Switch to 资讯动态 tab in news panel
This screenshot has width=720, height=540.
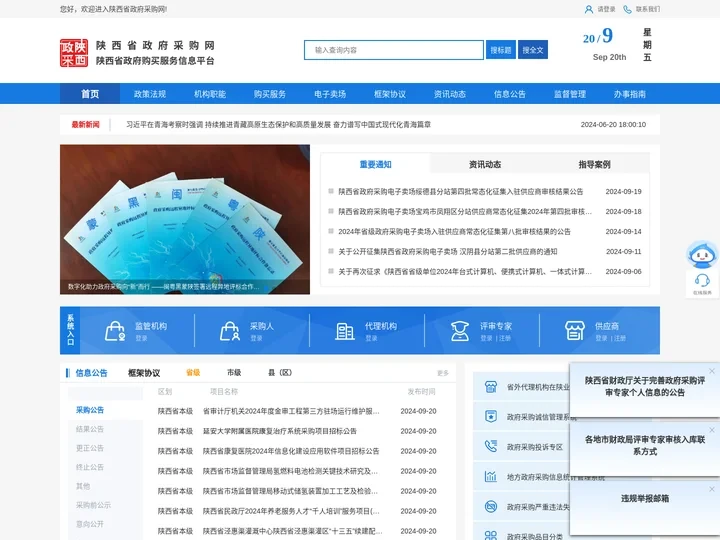[x=485, y=164]
